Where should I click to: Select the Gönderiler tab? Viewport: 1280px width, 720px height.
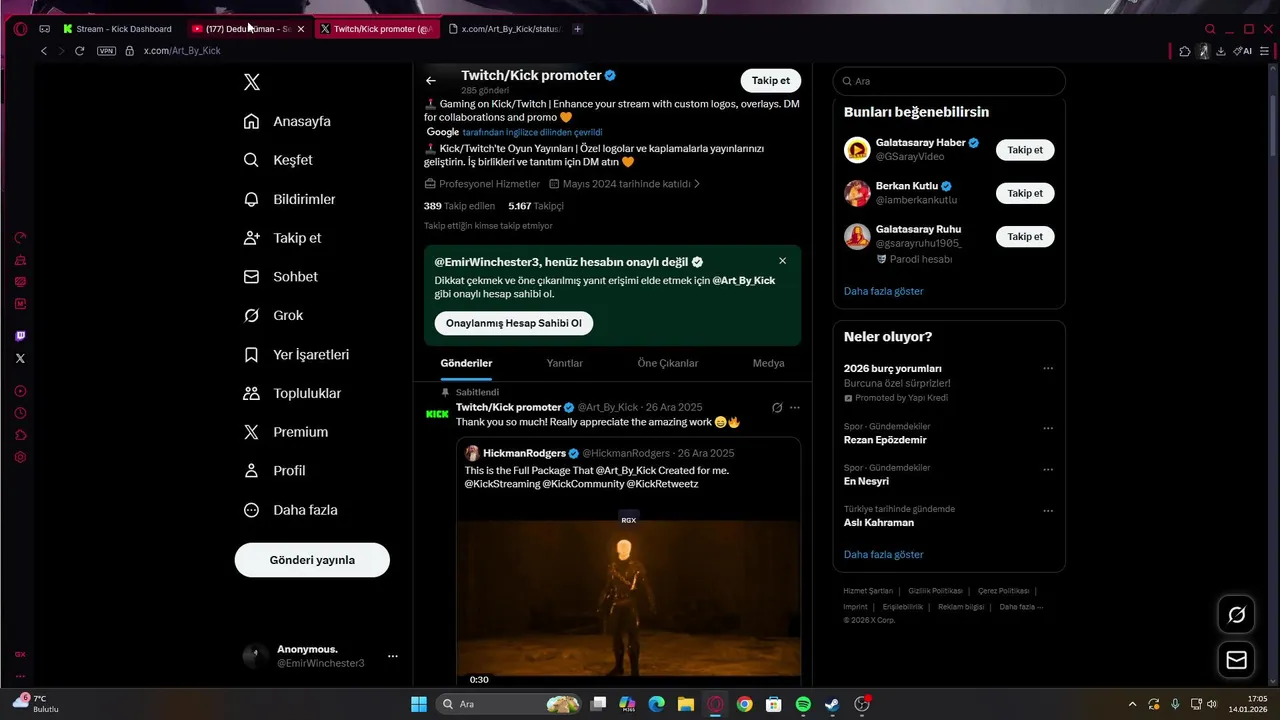click(x=466, y=363)
